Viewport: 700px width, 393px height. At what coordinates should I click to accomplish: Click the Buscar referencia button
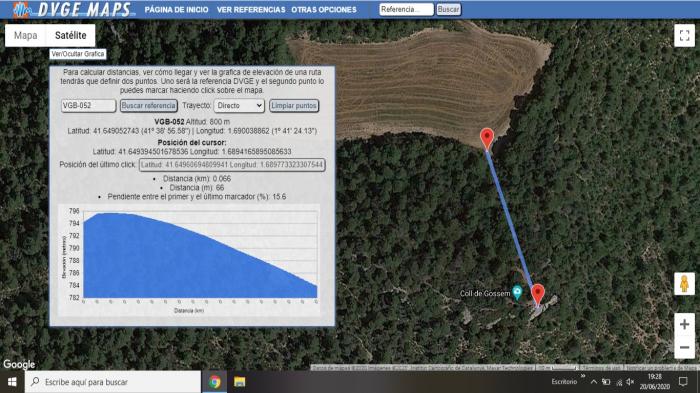point(149,106)
